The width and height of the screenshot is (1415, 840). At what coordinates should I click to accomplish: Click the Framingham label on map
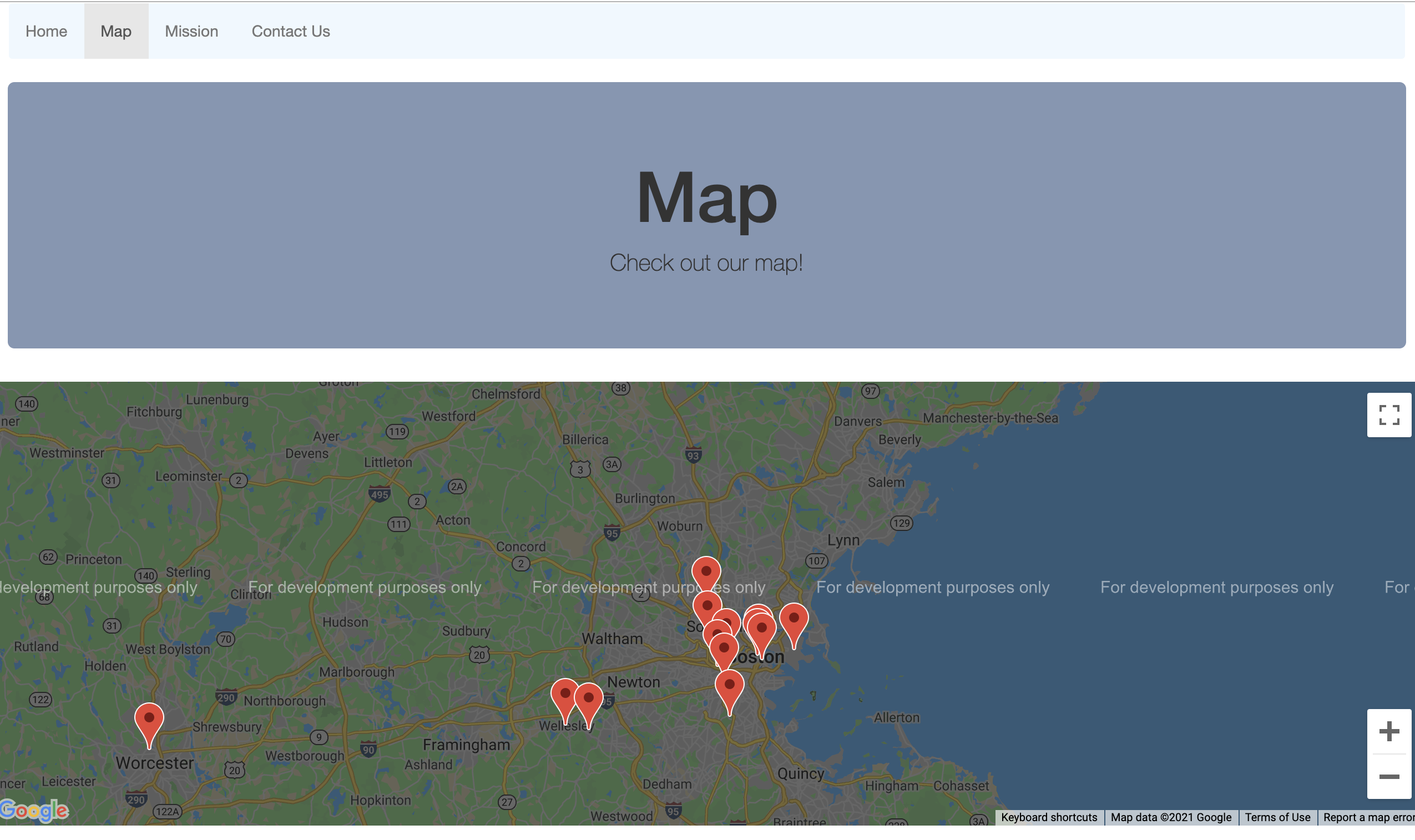point(466,745)
